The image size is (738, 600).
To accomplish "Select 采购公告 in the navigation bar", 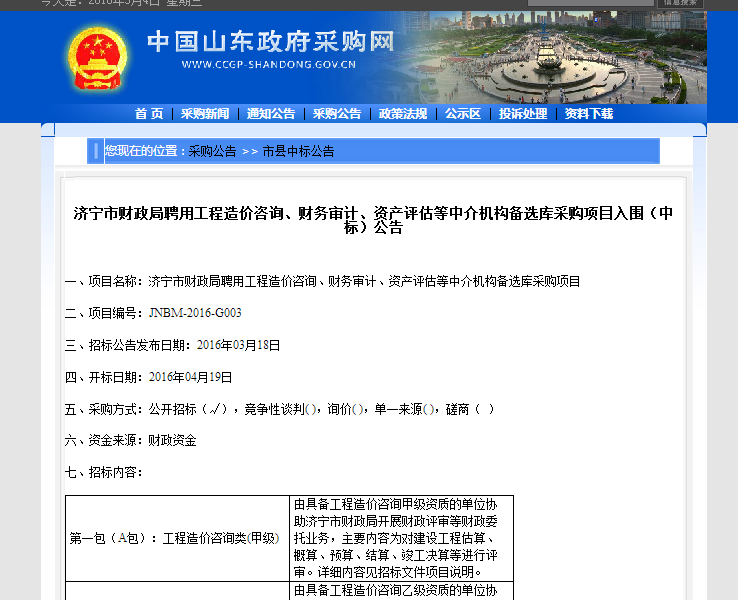I will [337, 114].
